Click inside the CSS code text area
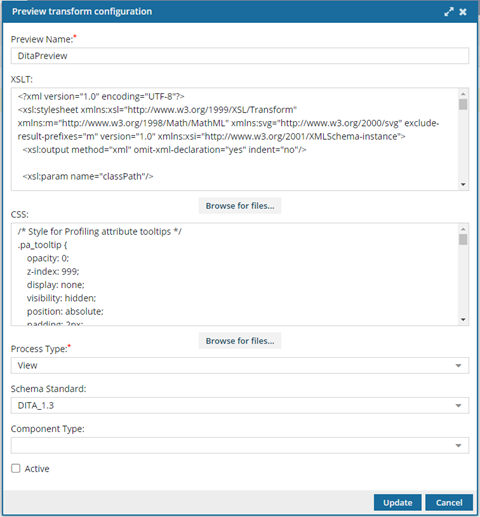The image size is (480, 517). (x=235, y=274)
